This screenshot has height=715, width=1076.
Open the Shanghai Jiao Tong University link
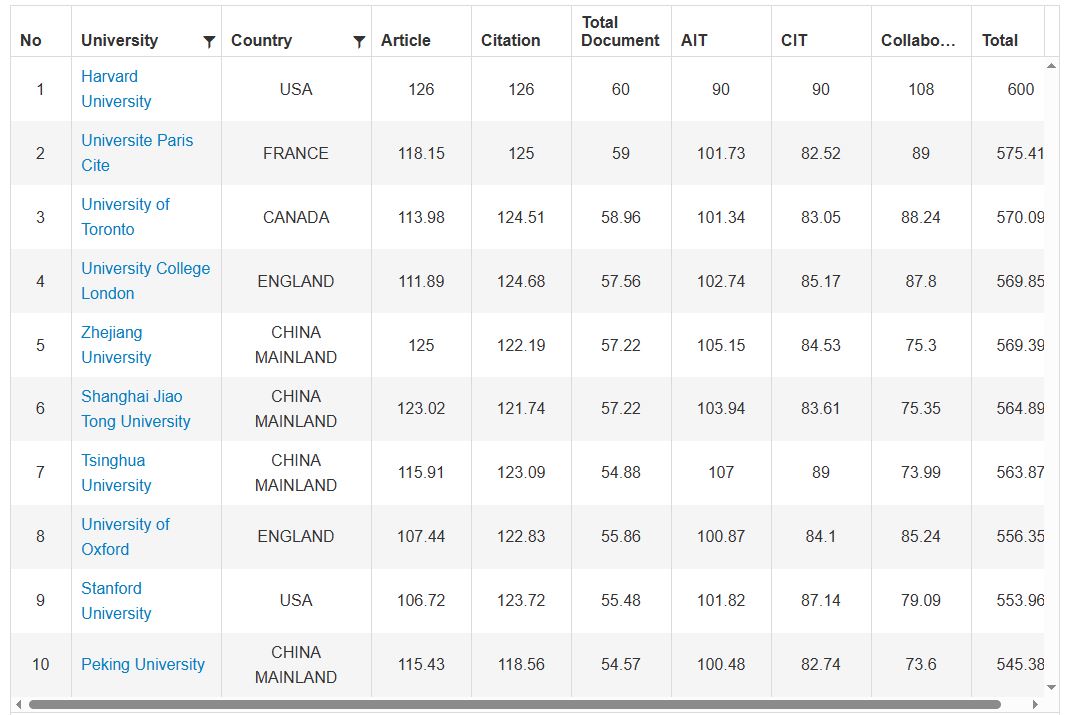(136, 409)
